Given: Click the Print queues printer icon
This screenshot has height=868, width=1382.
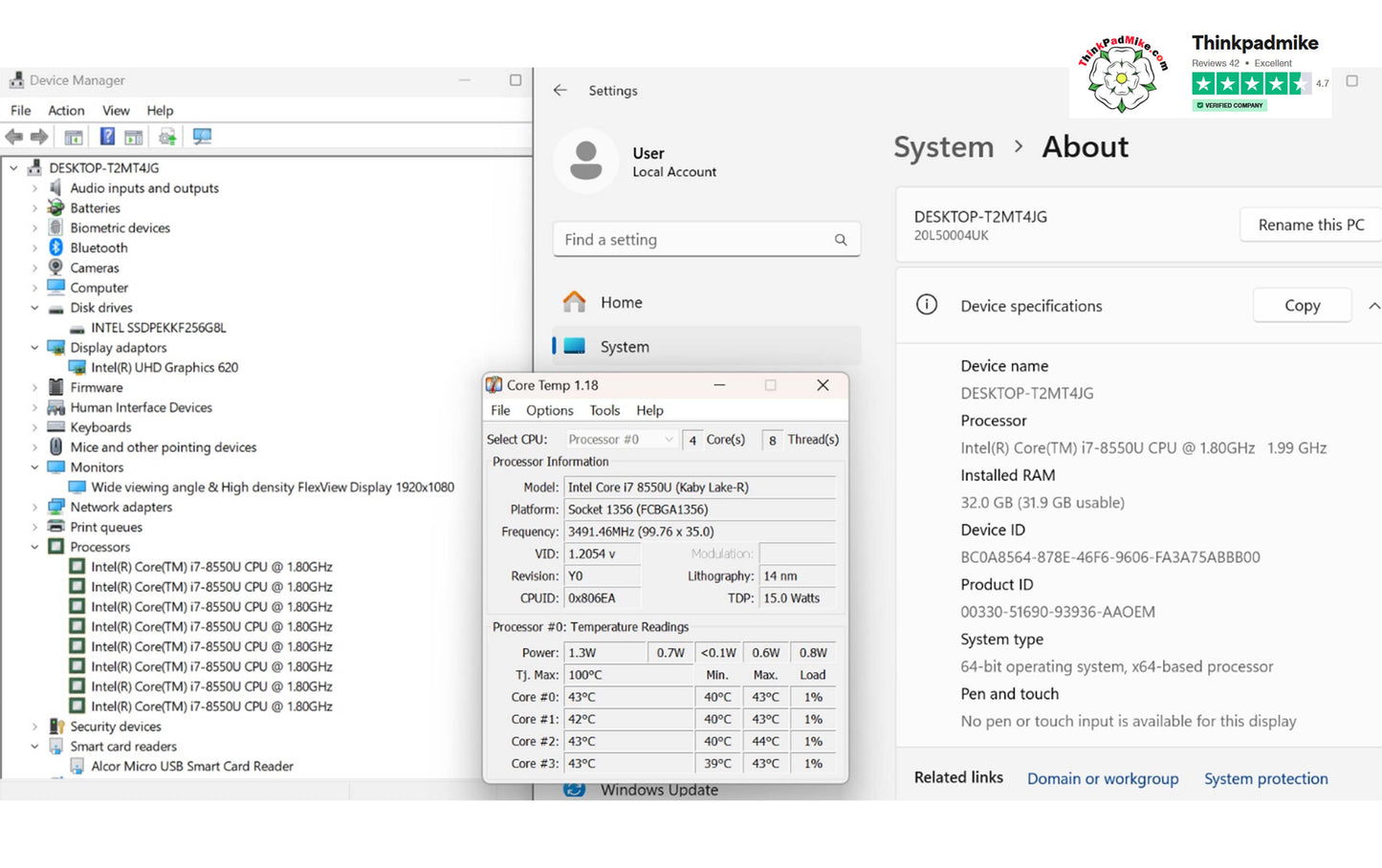Looking at the screenshot, I should coord(55,527).
